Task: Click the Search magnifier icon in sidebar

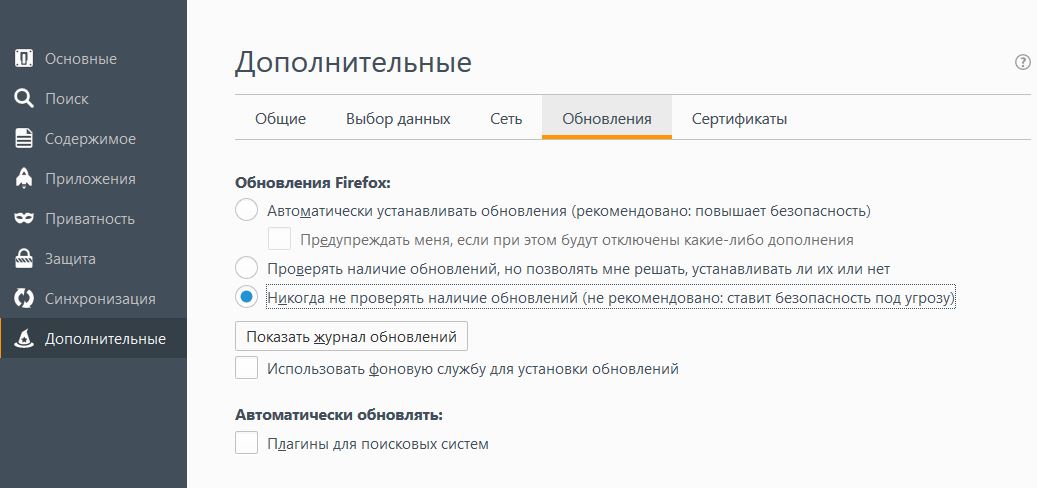Action: pyautogui.click(x=24, y=98)
